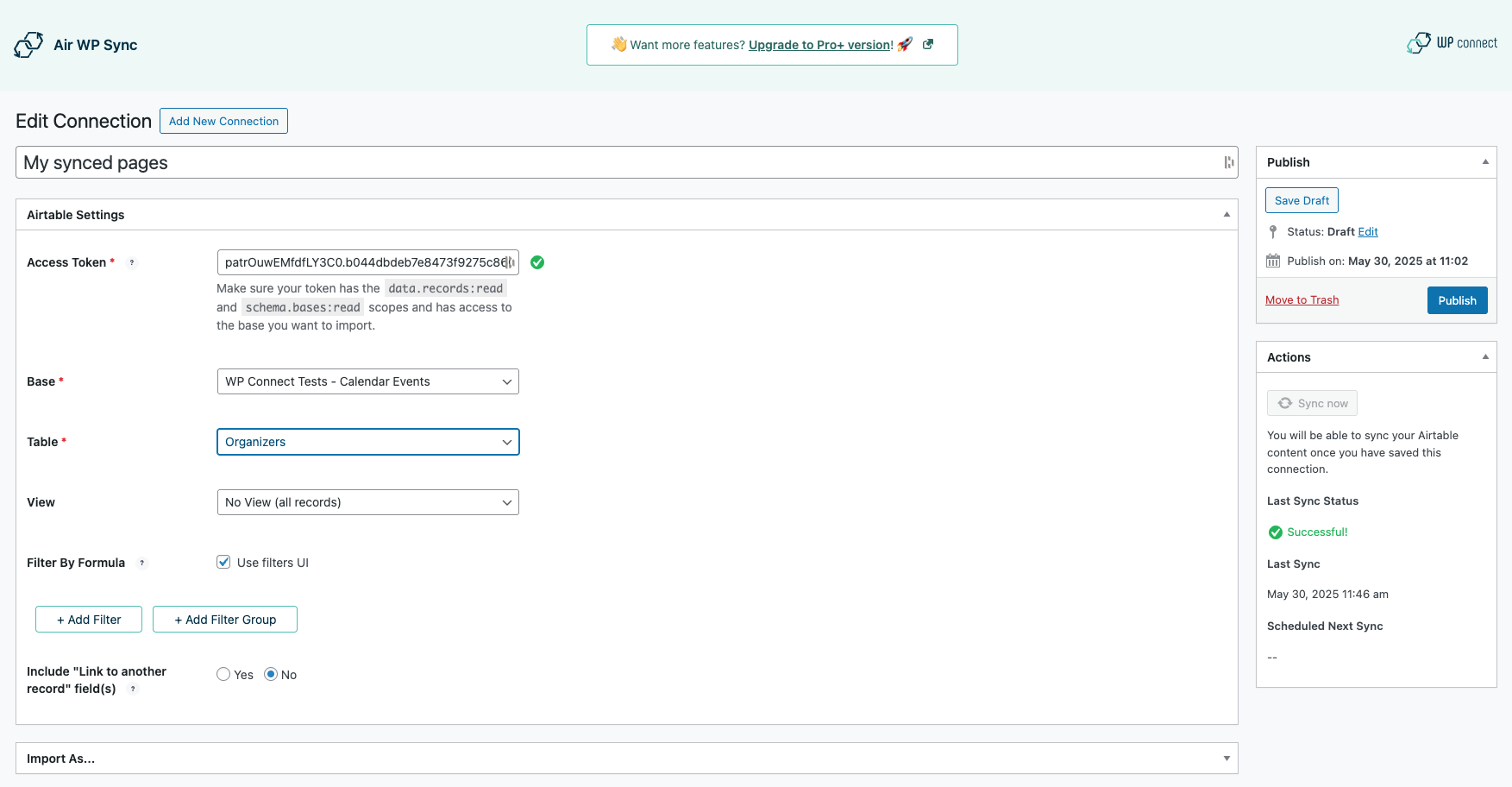Screen dimensions: 1512x787
Task: Click the password manager icon in token field
Action: point(510,262)
